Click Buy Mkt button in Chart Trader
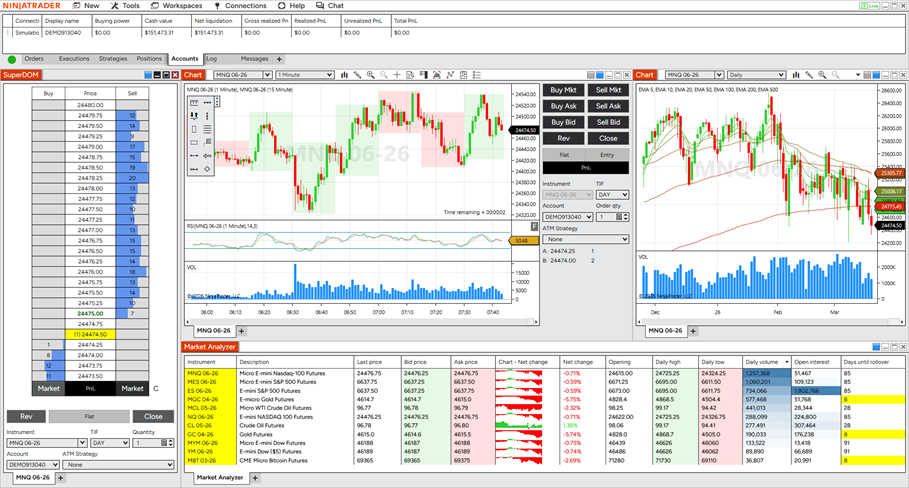The height and width of the screenshot is (488, 909). pos(563,90)
